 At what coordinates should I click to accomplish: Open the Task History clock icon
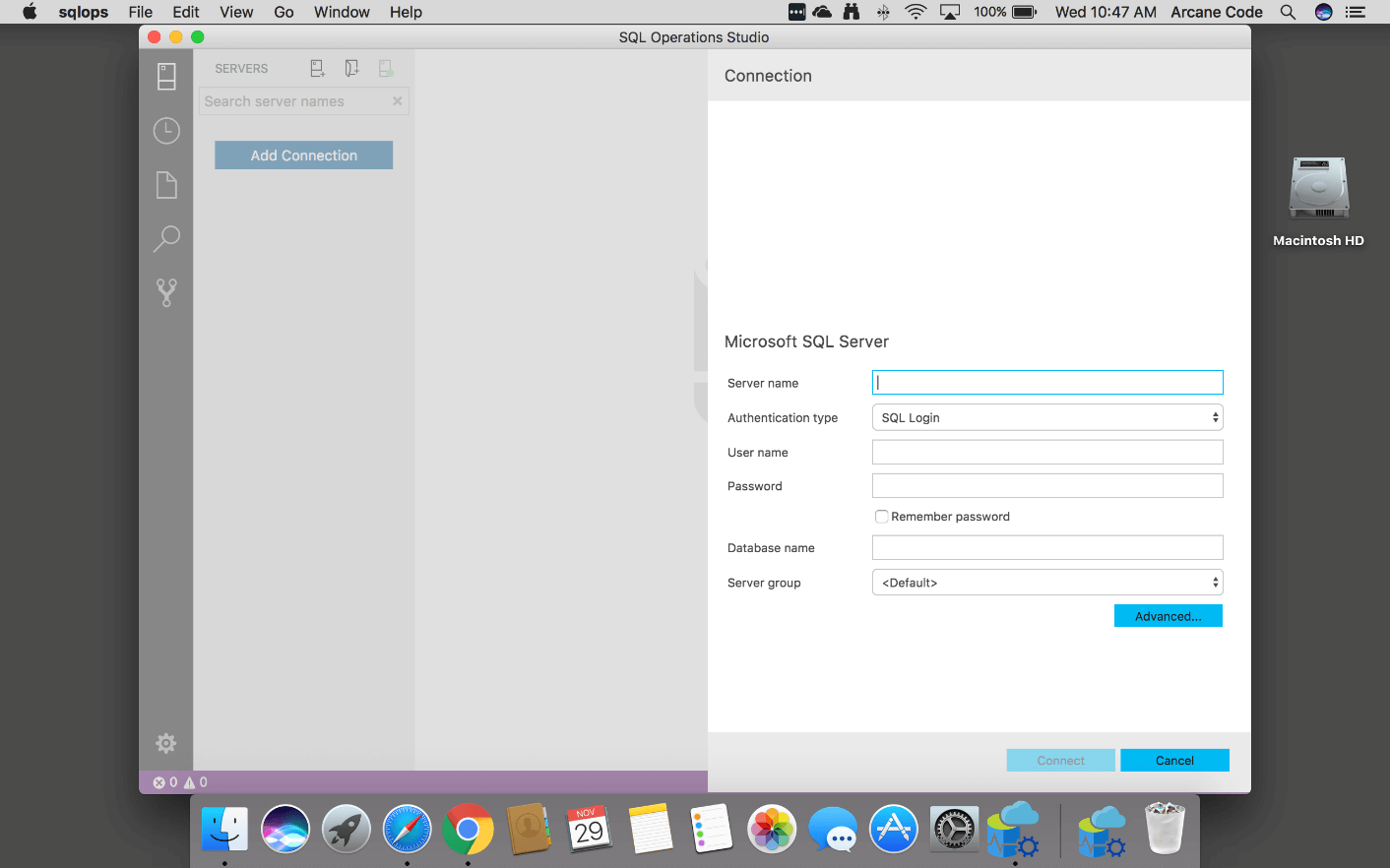166,130
